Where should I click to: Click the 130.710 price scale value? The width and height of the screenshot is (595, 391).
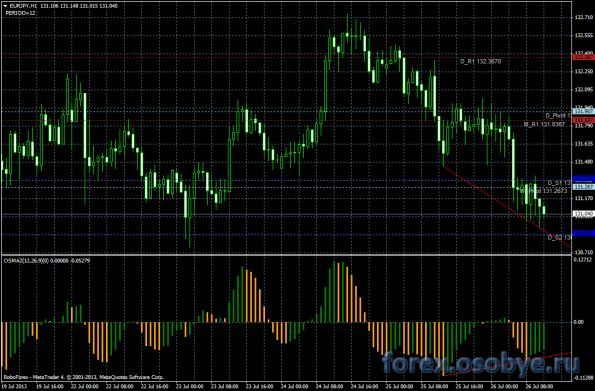click(583, 252)
